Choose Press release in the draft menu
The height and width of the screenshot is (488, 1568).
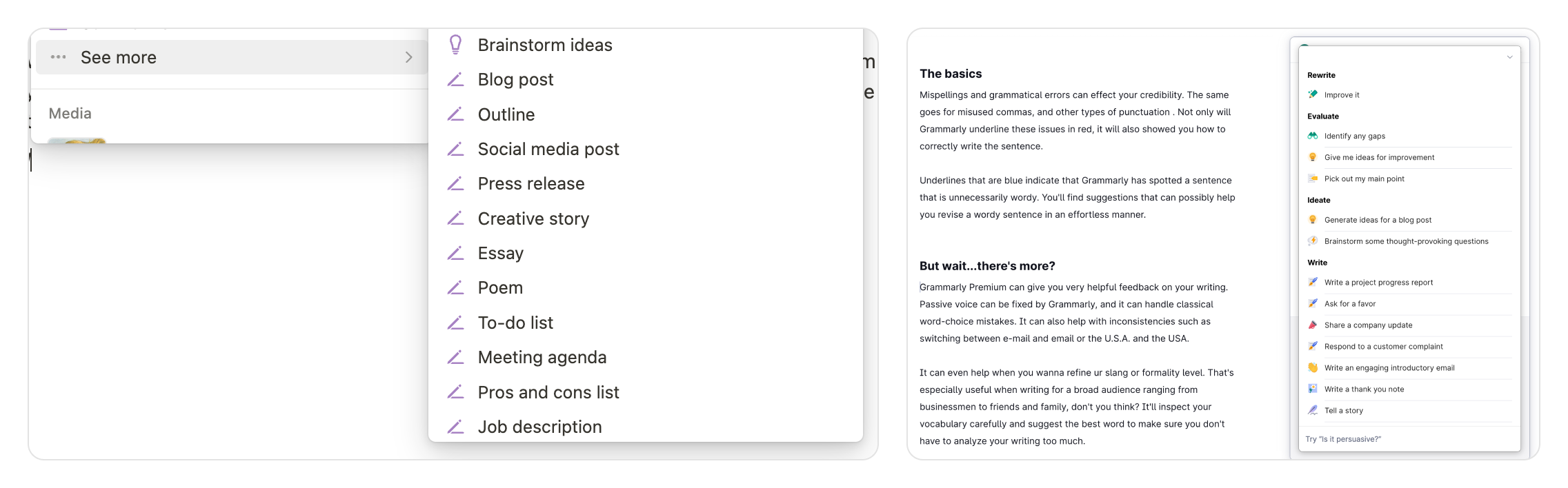coord(531,183)
